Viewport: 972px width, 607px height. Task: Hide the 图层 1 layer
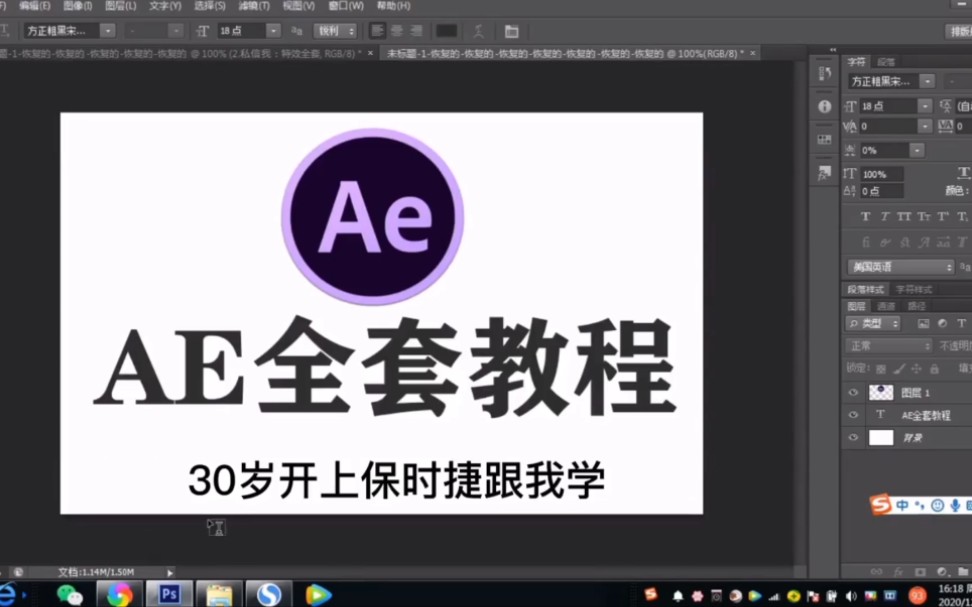[854, 392]
